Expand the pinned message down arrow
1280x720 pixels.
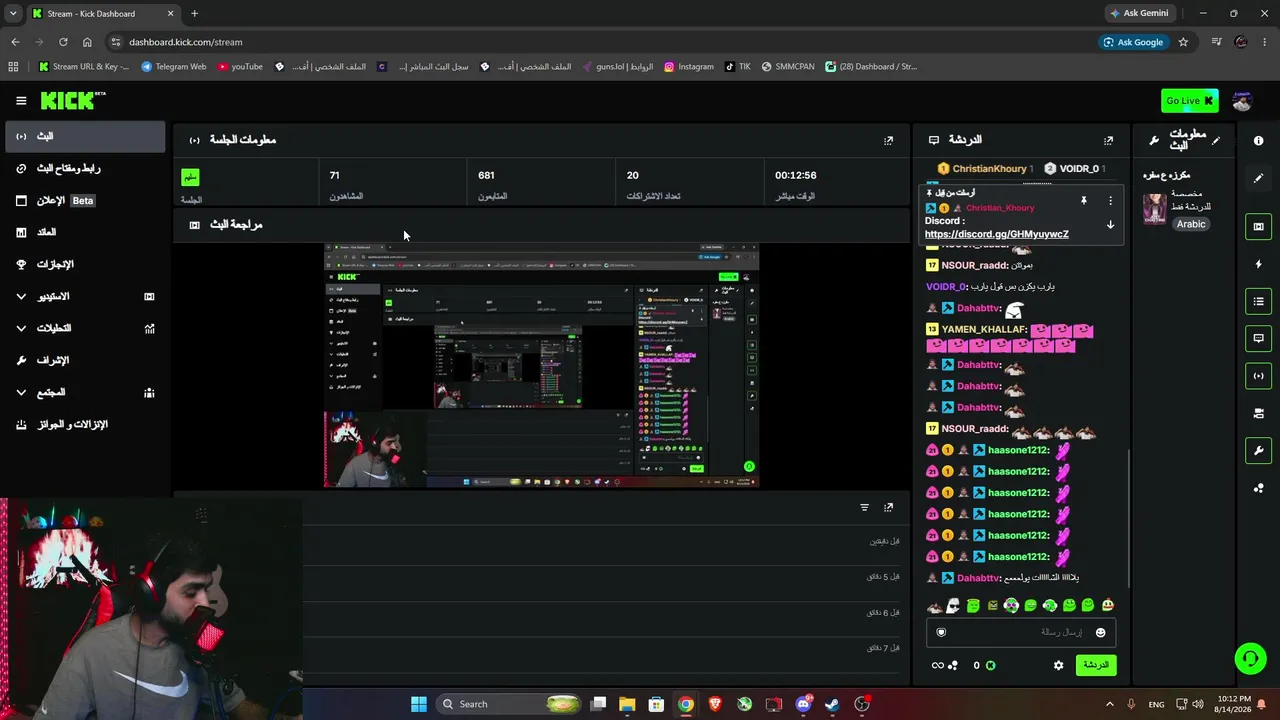[1110, 225]
